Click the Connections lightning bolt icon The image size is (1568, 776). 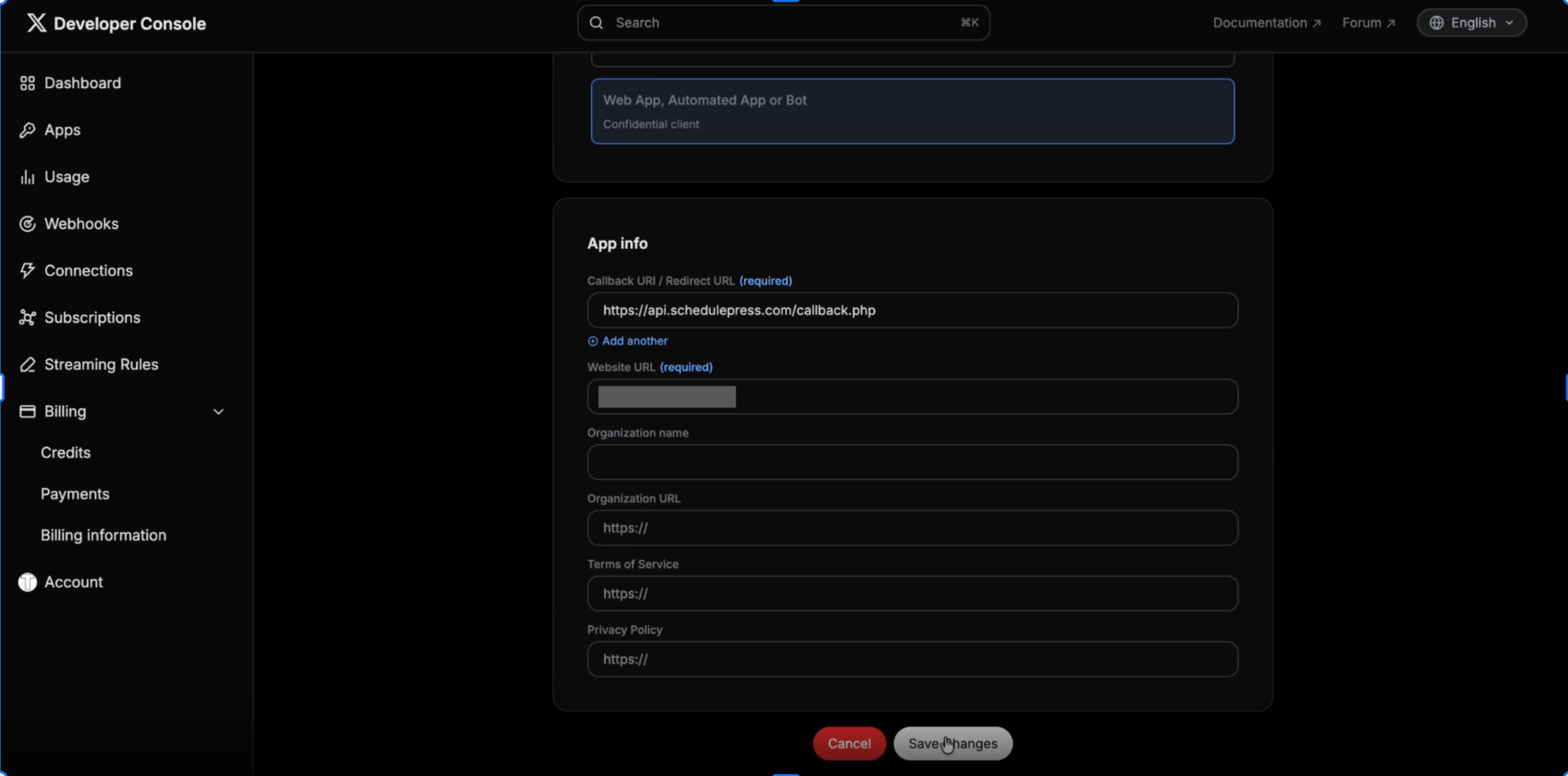tap(28, 270)
